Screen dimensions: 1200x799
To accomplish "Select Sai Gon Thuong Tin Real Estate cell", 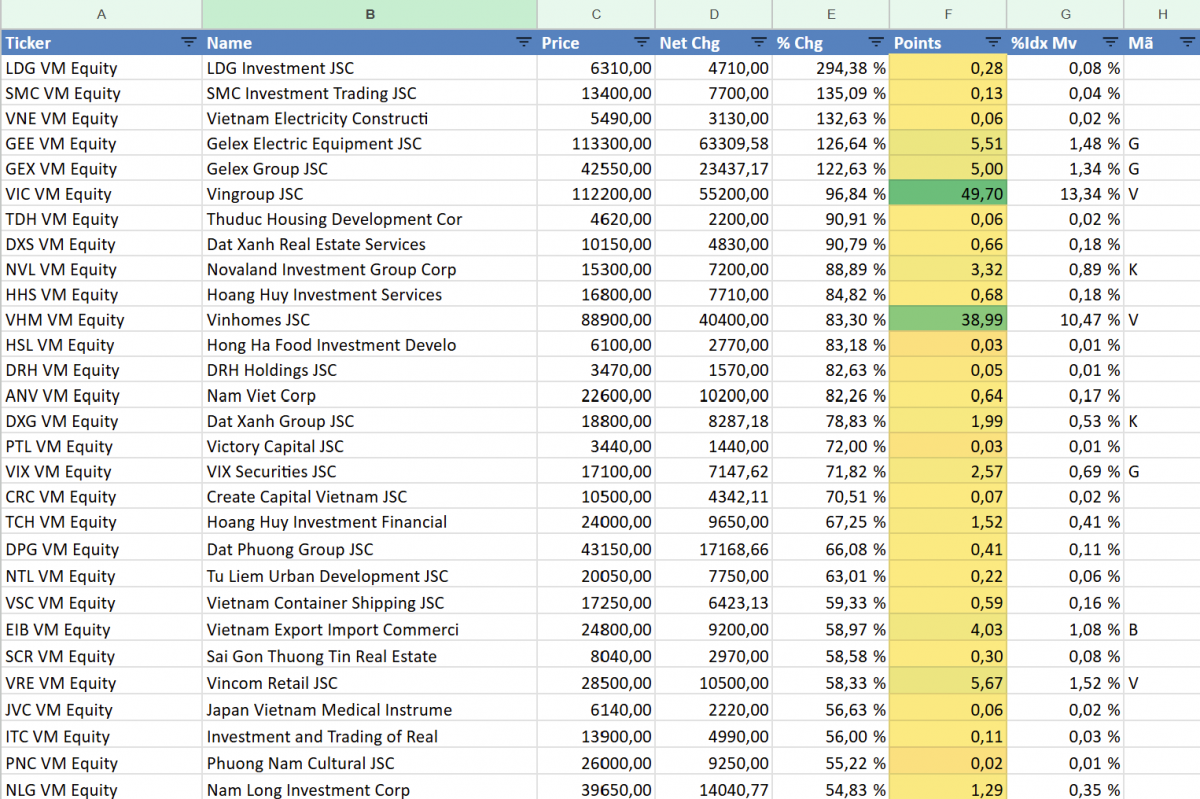I will 370,656.
